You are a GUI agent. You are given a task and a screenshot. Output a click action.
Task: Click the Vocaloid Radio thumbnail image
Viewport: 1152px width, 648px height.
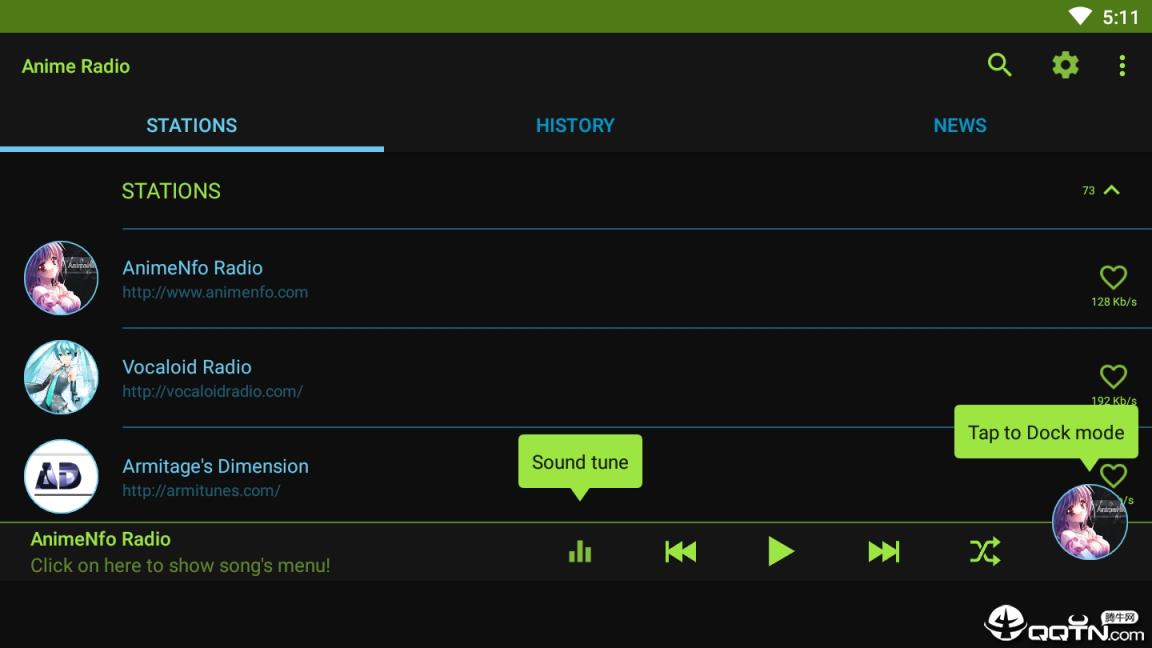click(61, 377)
